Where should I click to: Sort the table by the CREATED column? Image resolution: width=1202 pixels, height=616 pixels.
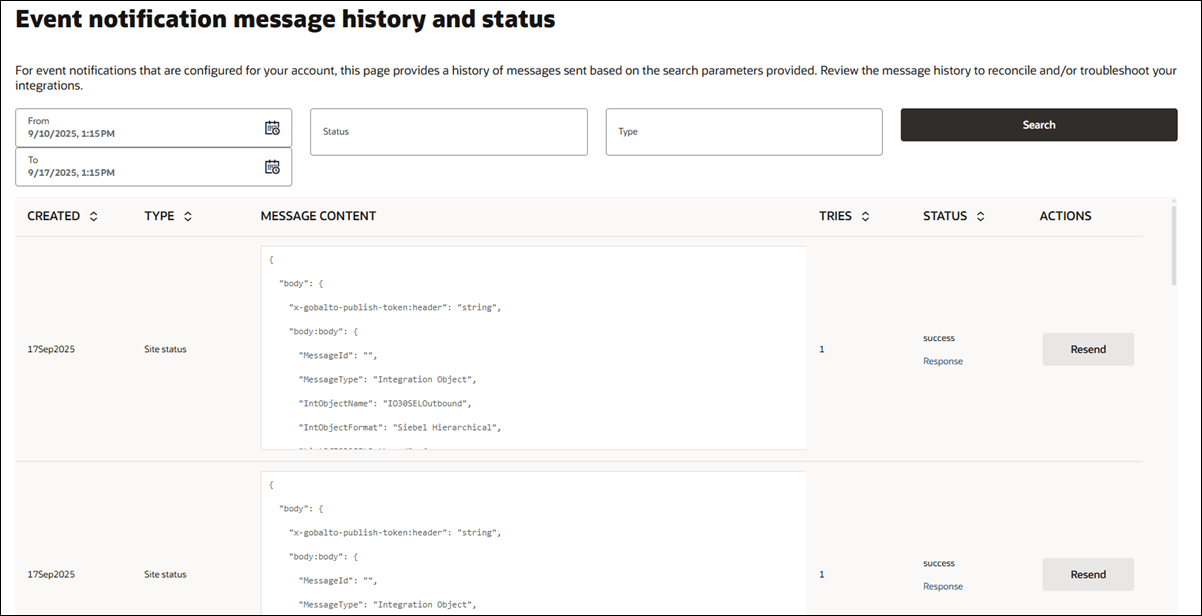coord(93,215)
